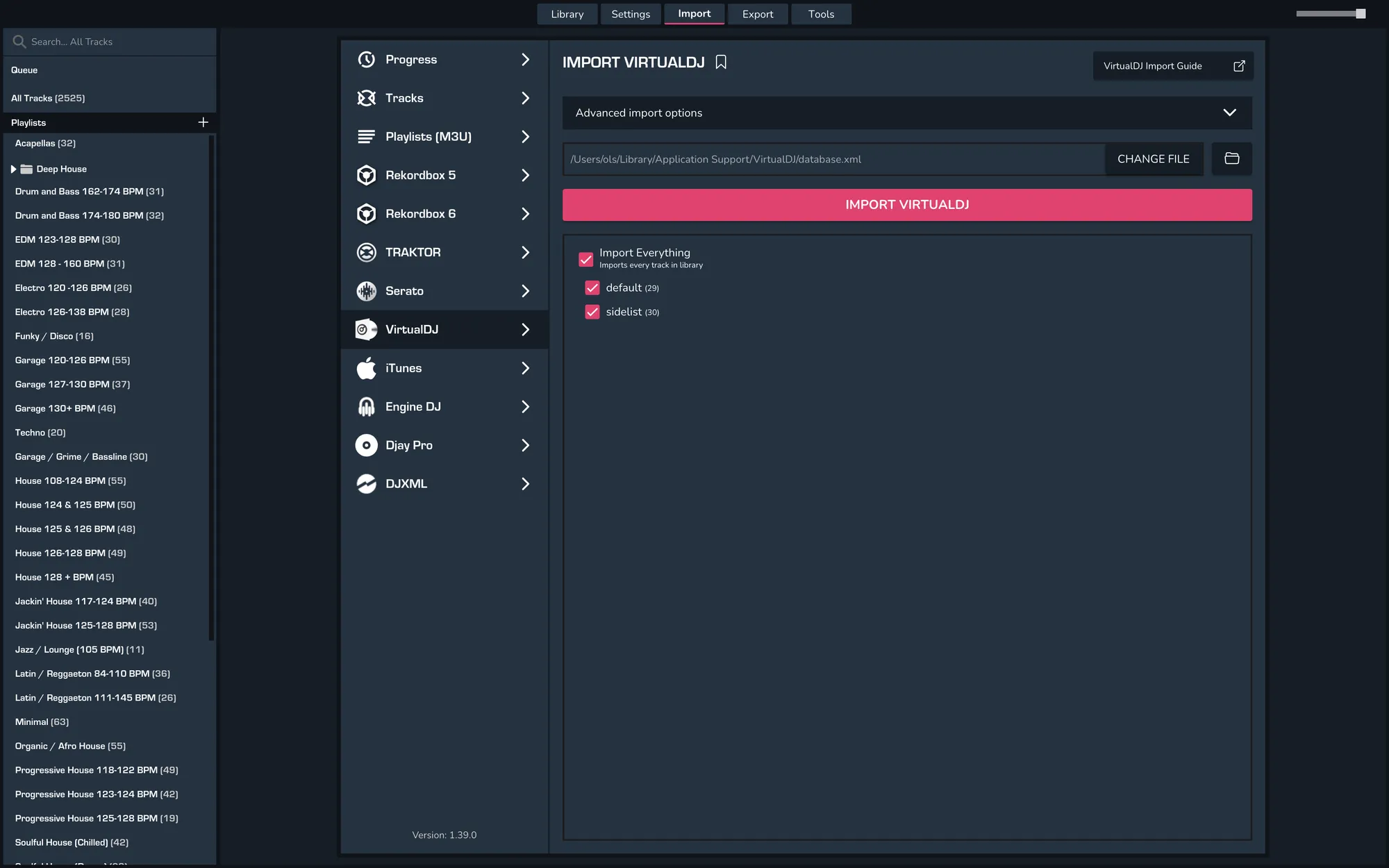Open Rekordbox 6 section via its chevron
This screenshot has height=868, width=1389.
(x=525, y=214)
